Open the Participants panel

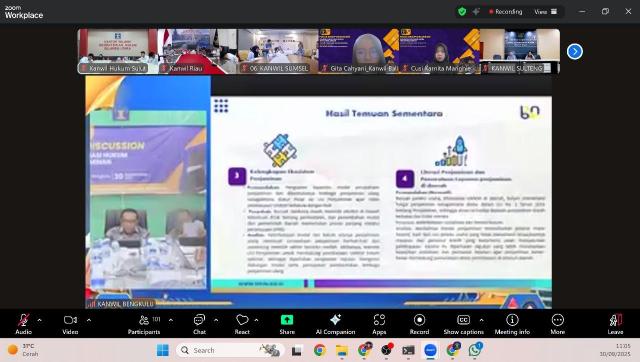144,324
